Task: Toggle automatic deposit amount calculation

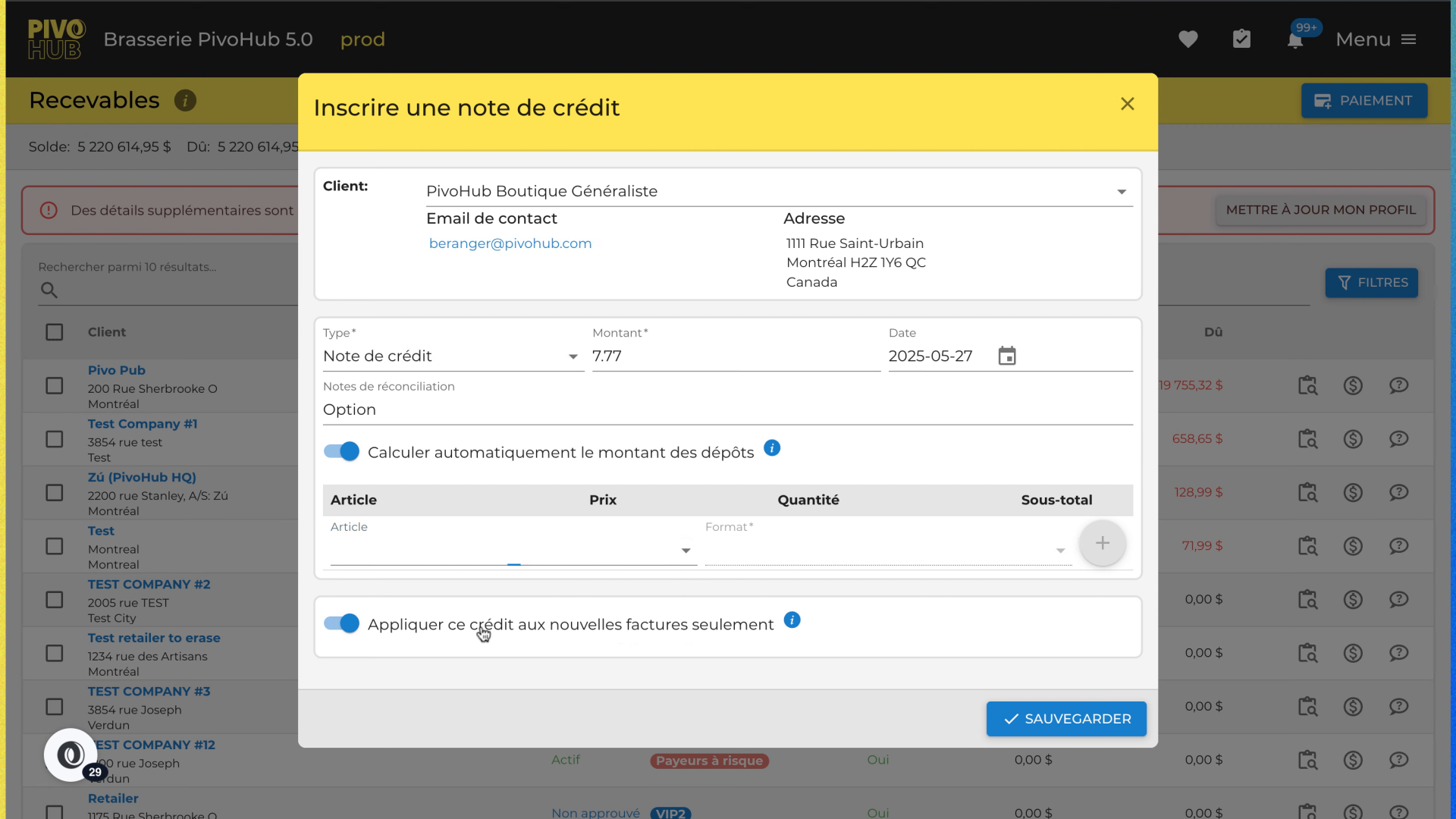Action: [x=341, y=452]
